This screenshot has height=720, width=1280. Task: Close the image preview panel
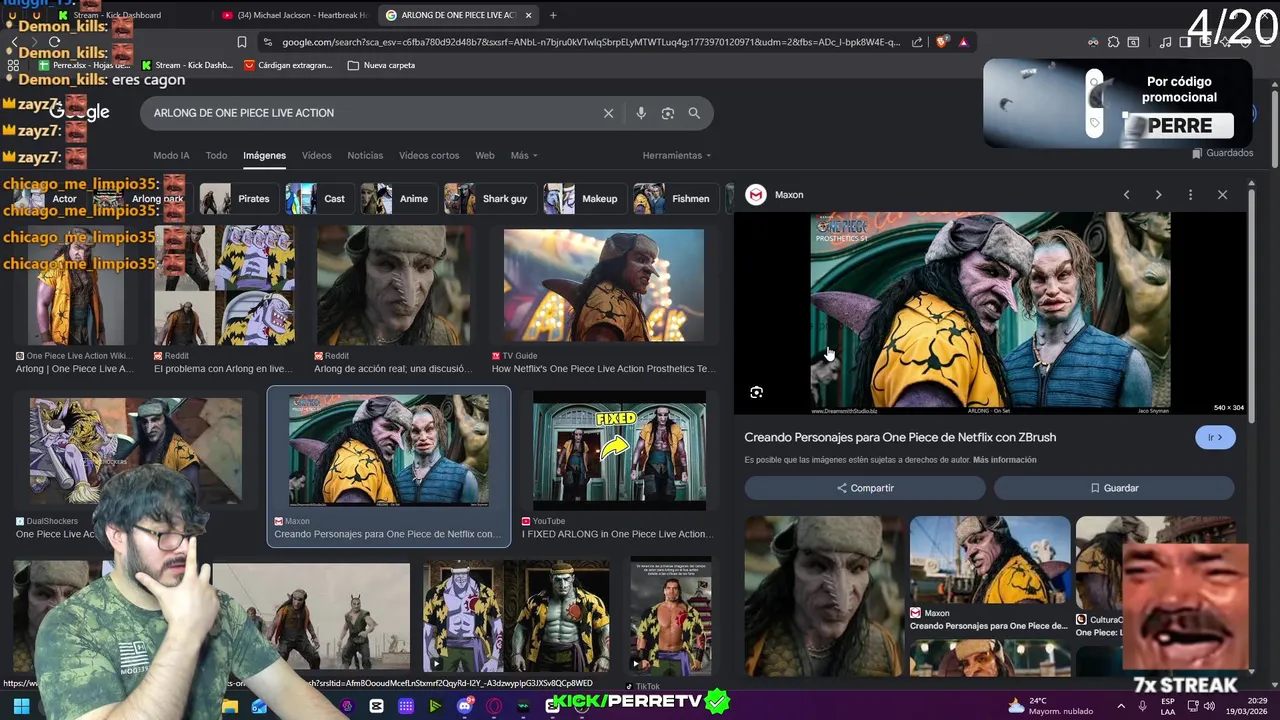click(1222, 195)
